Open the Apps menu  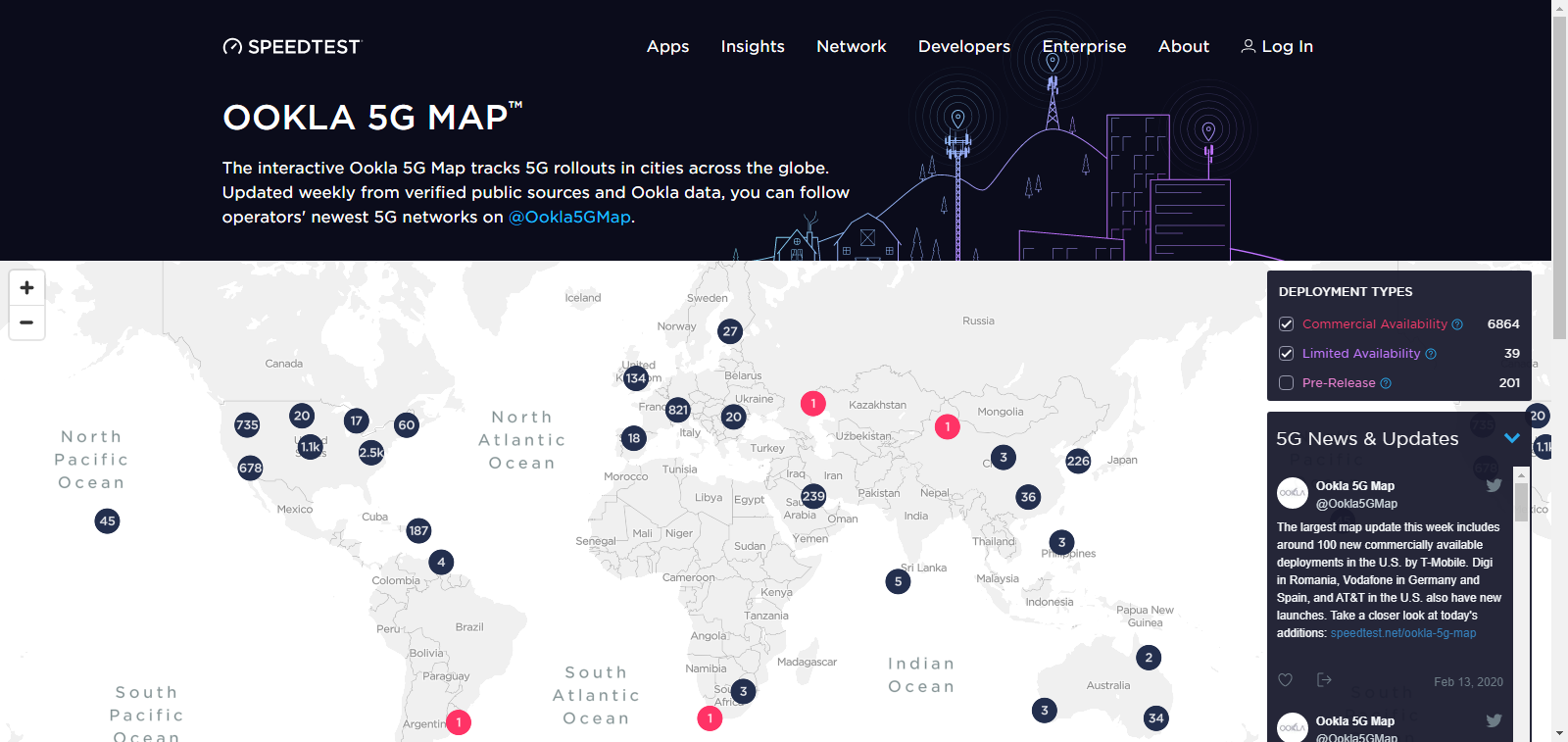pos(667,46)
